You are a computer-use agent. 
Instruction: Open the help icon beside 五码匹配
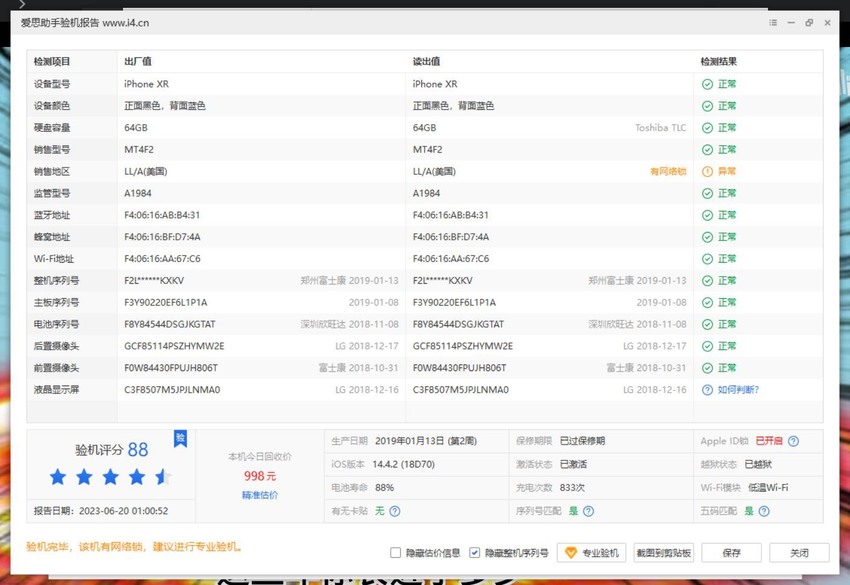point(764,511)
